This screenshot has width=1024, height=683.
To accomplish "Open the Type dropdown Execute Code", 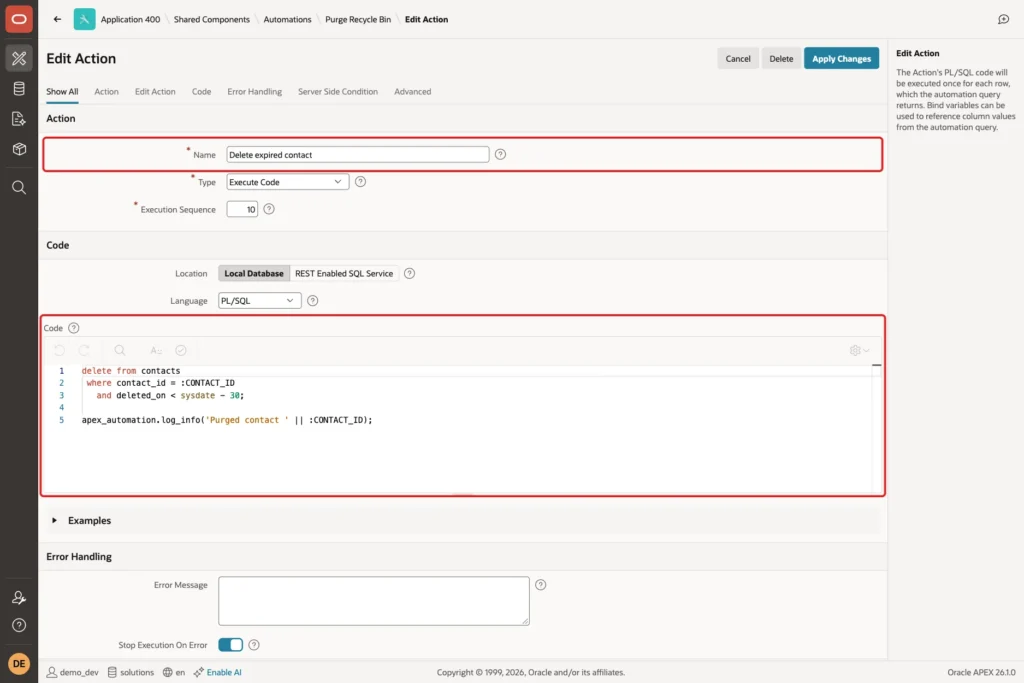I will (287, 182).
